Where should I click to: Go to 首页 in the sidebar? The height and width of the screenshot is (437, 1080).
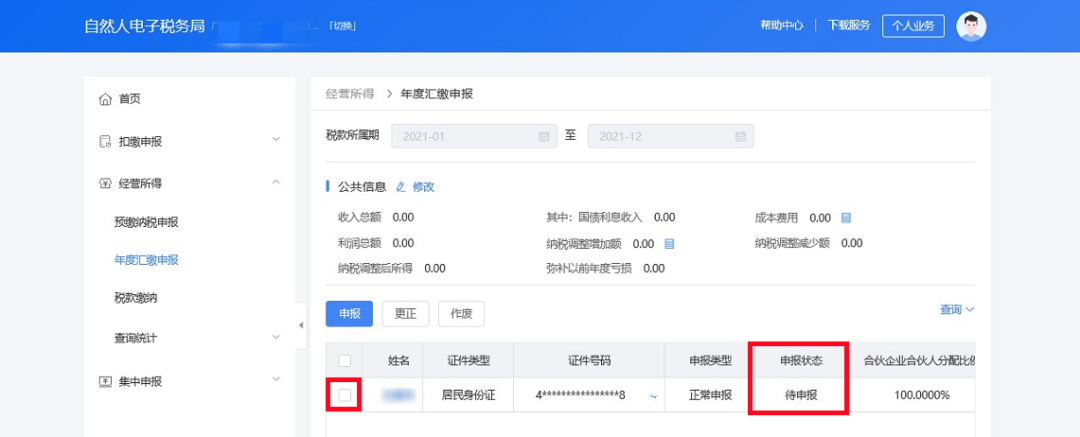[129, 99]
